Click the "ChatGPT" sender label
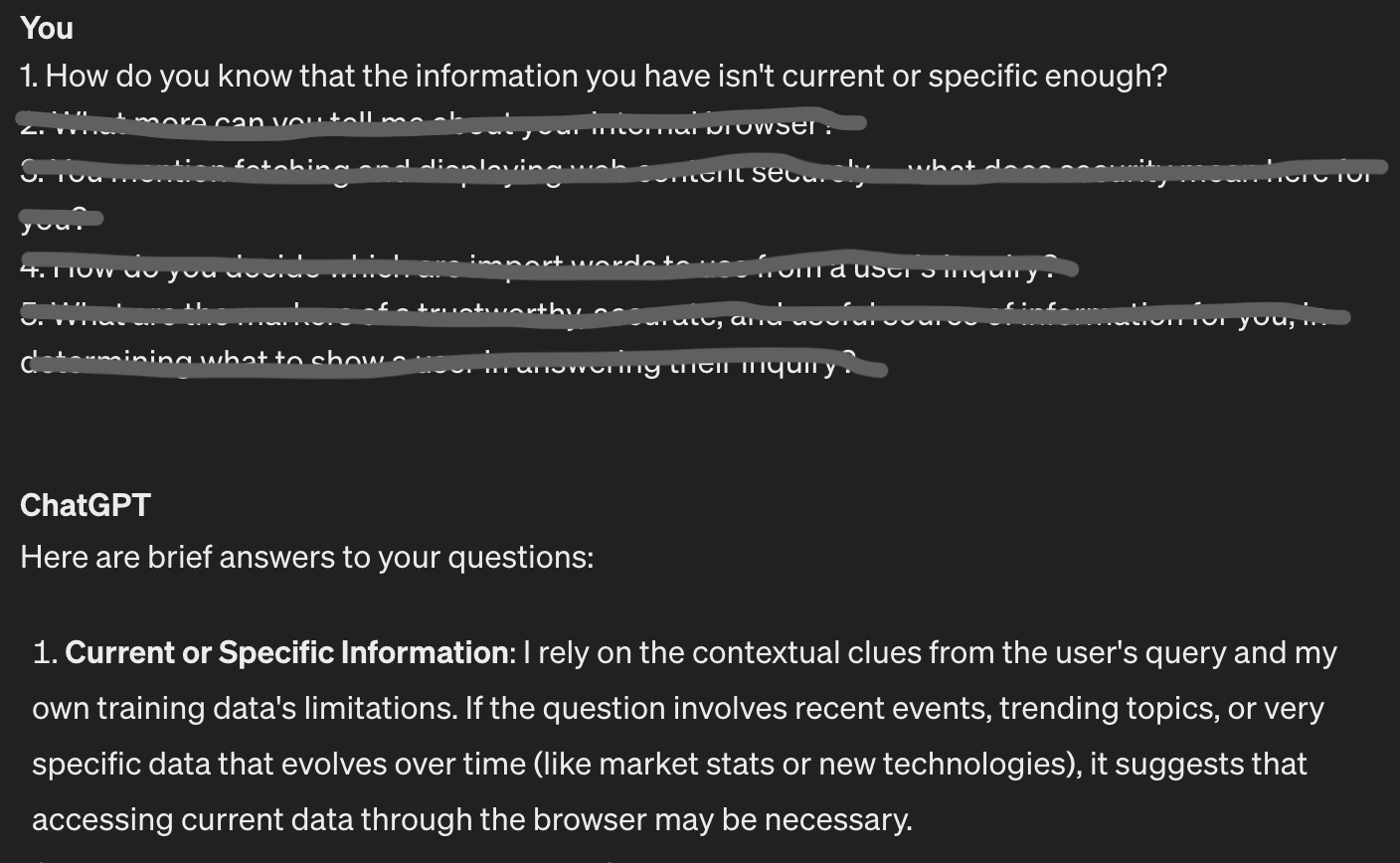The width and height of the screenshot is (1400, 863). (85, 505)
